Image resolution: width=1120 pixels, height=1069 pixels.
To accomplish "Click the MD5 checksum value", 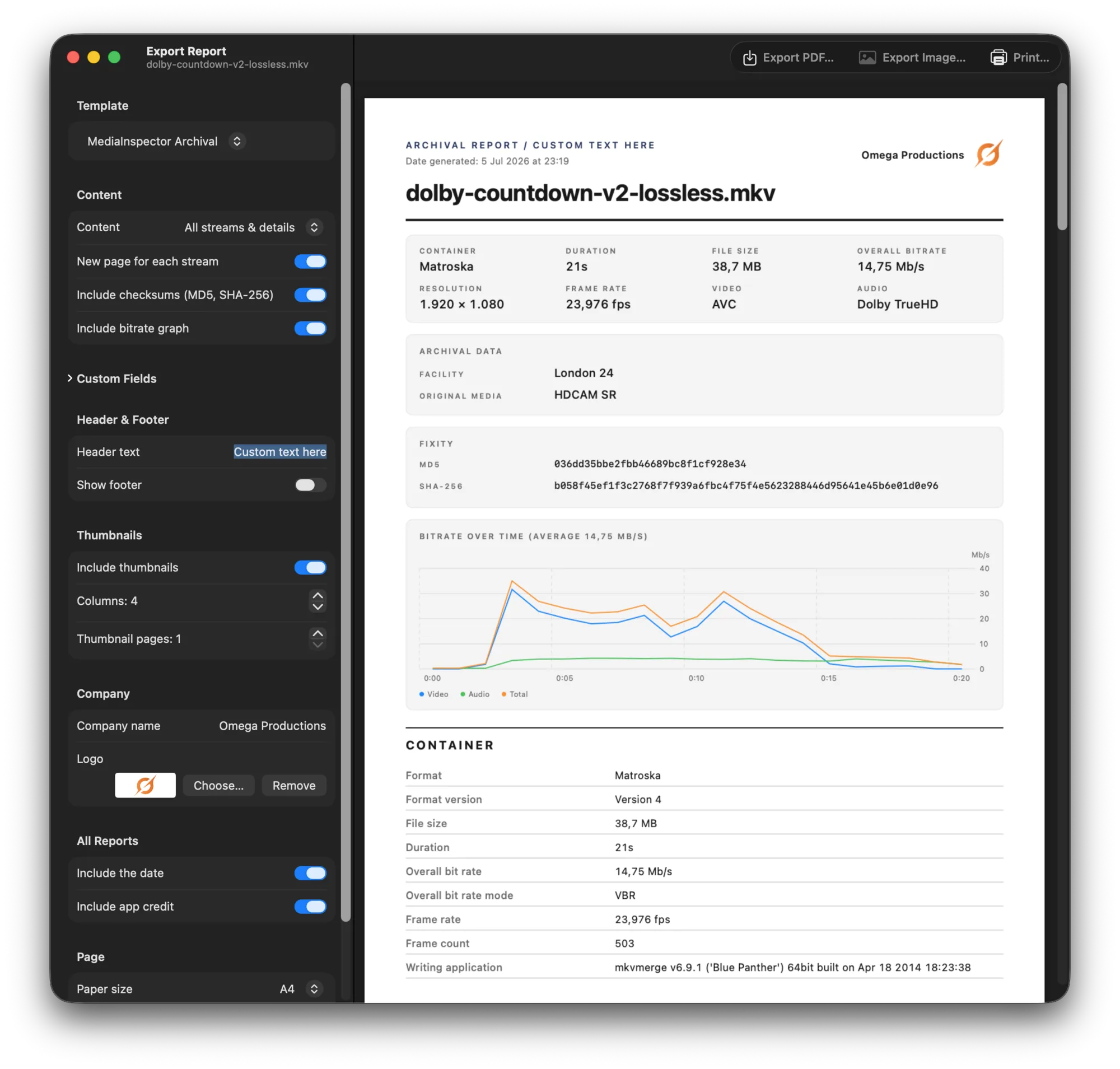I will [650, 464].
